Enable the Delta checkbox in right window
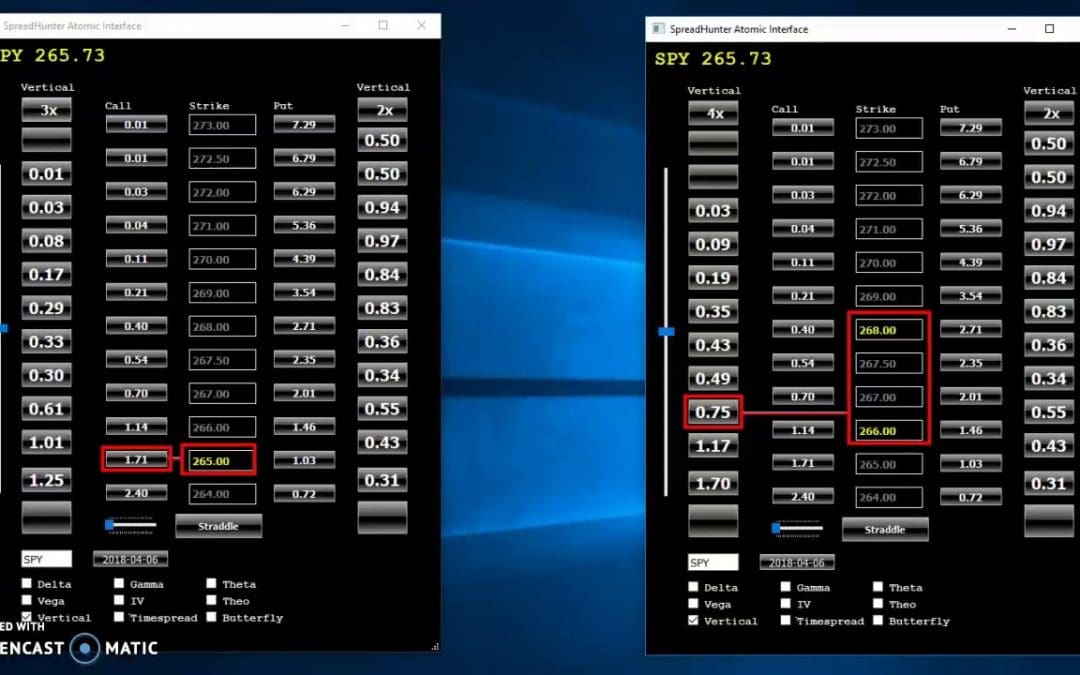The image size is (1080, 675). pyautogui.click(x=694, y=587)
